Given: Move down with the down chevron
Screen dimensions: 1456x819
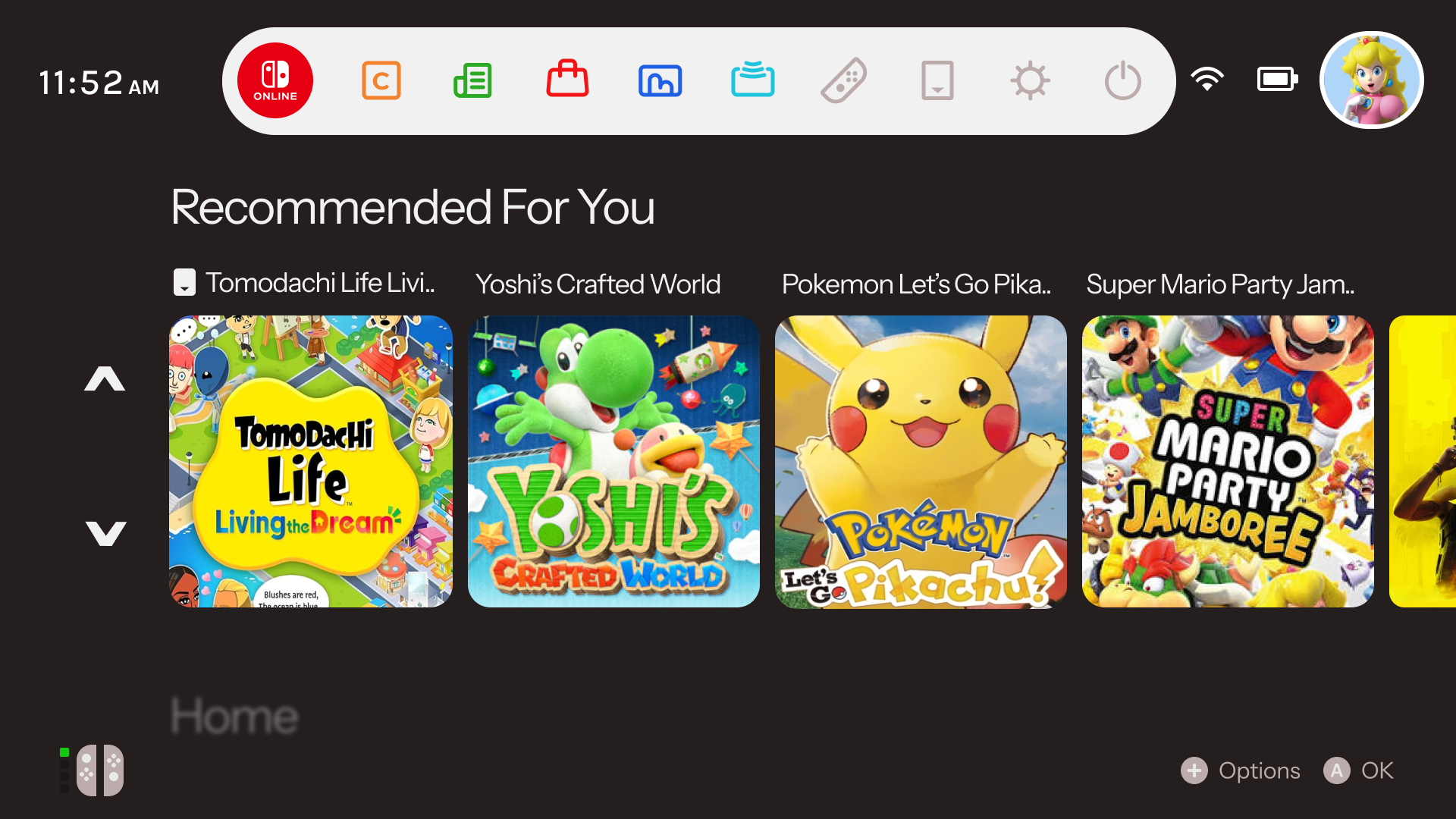Looking at the screenshot, I should pos(105,534).
